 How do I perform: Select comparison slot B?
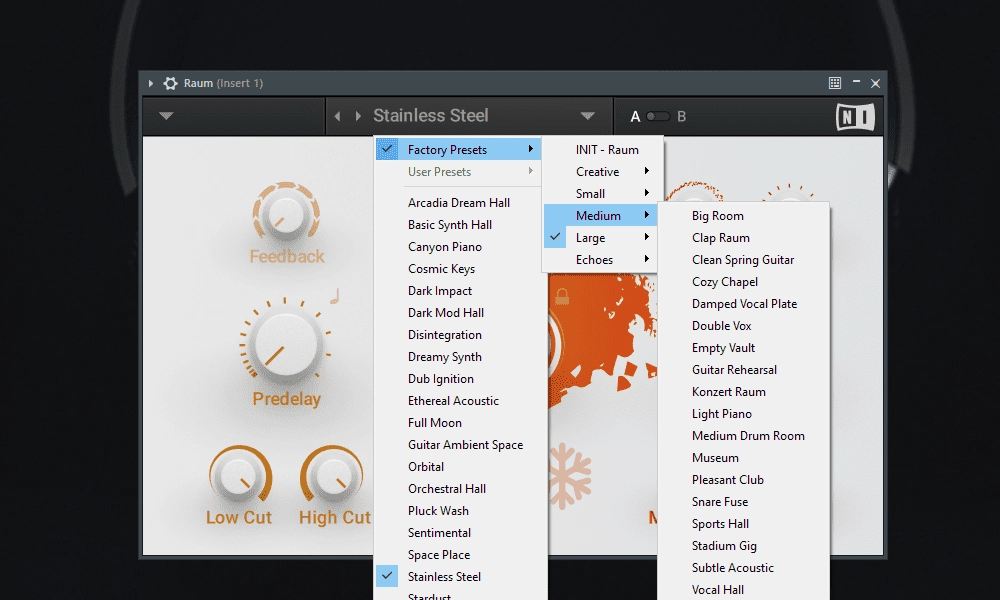click(x=682, y=117)
